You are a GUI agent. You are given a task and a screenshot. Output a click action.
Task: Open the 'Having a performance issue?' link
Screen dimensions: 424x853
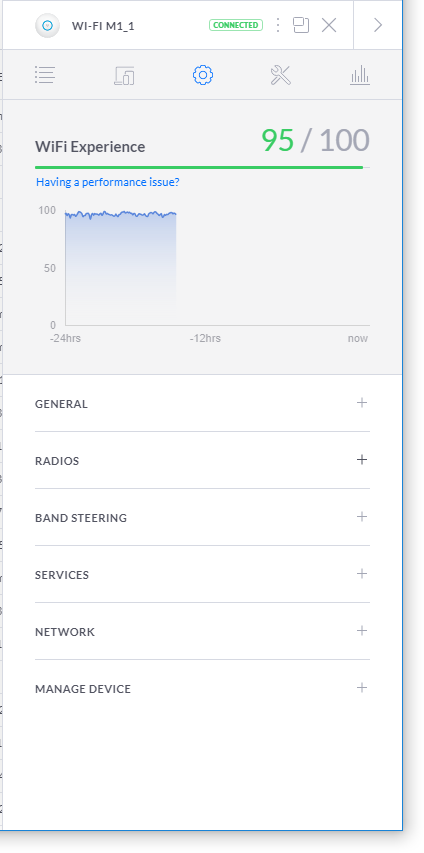(108, 182)
